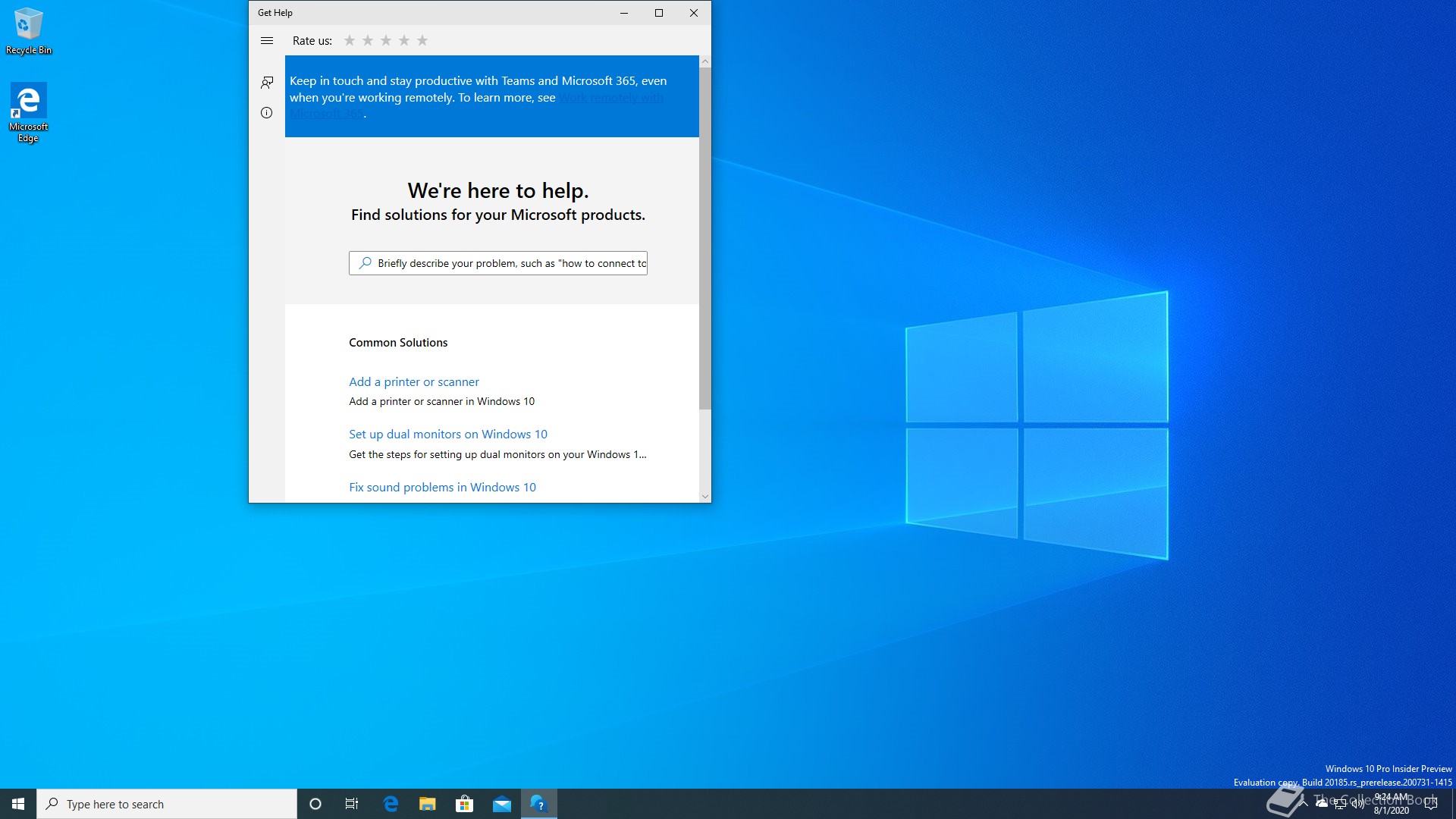Screen dimensions: 1456x819
Task: Click the 'Rate us:' label
Action: [312, 41]
